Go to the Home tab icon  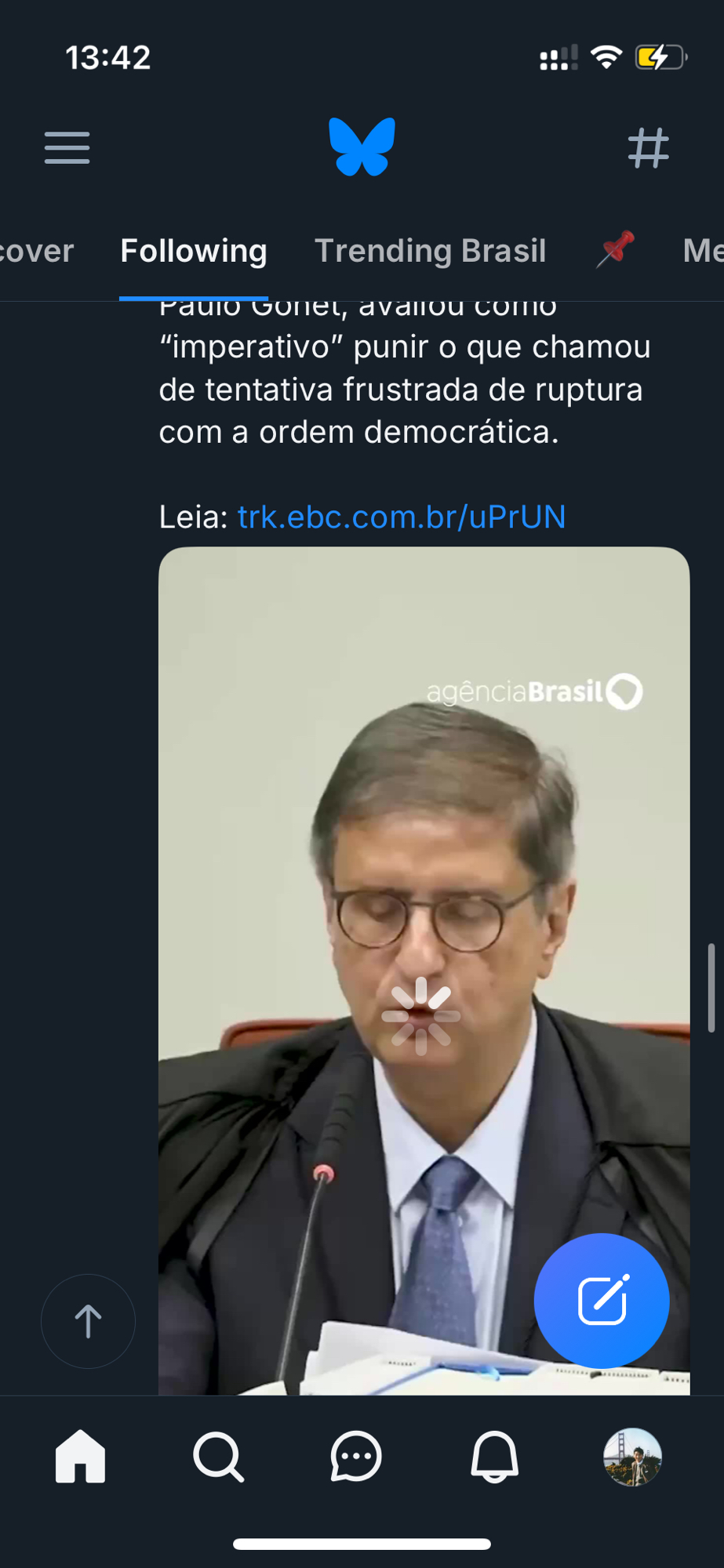[80, 1457]
